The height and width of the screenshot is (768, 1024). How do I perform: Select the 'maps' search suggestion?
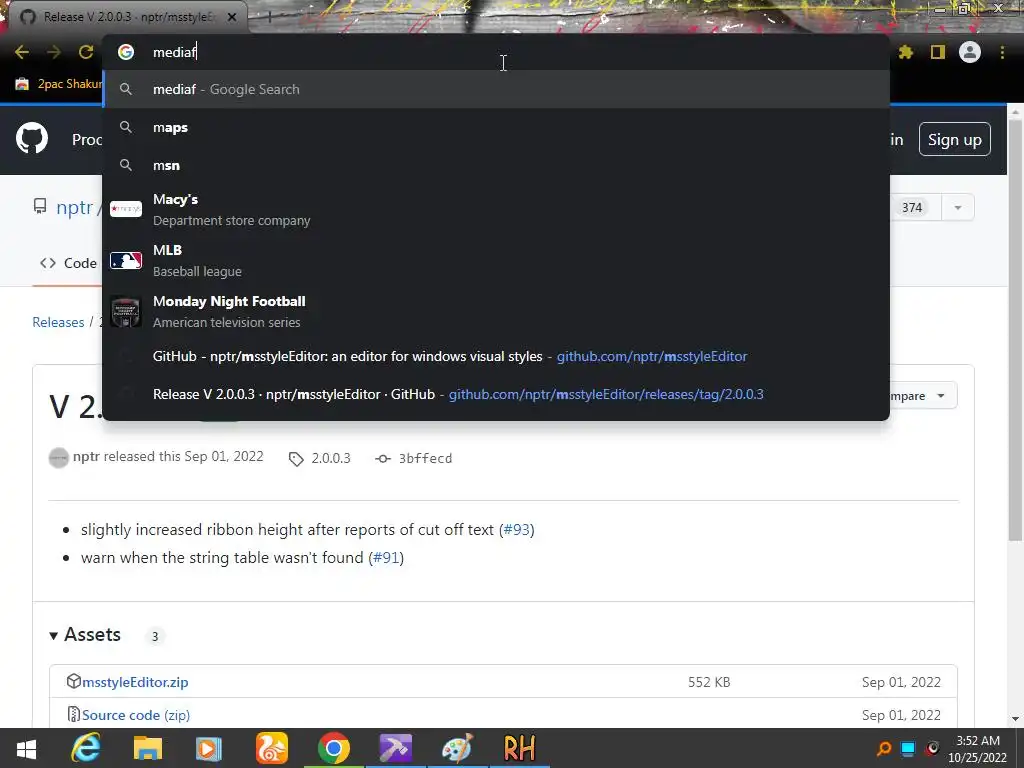(x=496, y=127)
